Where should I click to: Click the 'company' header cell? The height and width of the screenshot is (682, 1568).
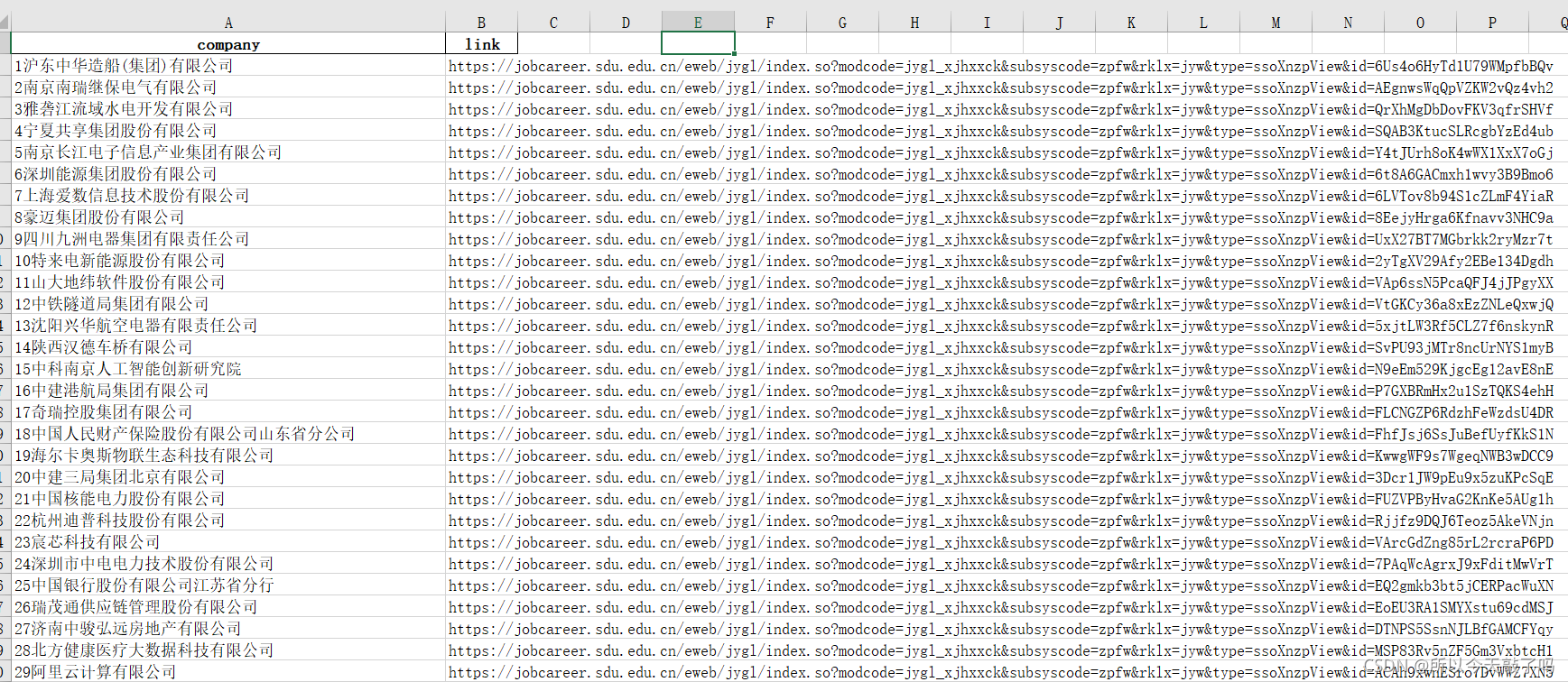click(x=227, y=43)
